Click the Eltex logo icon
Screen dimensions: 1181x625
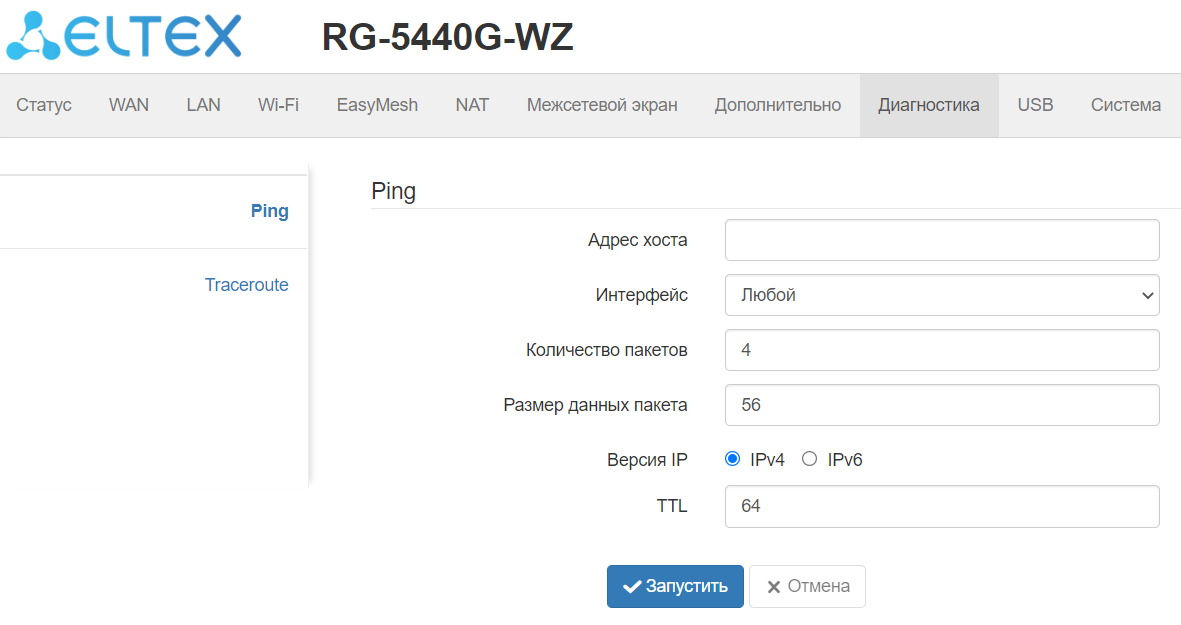[x=35, y=36]
